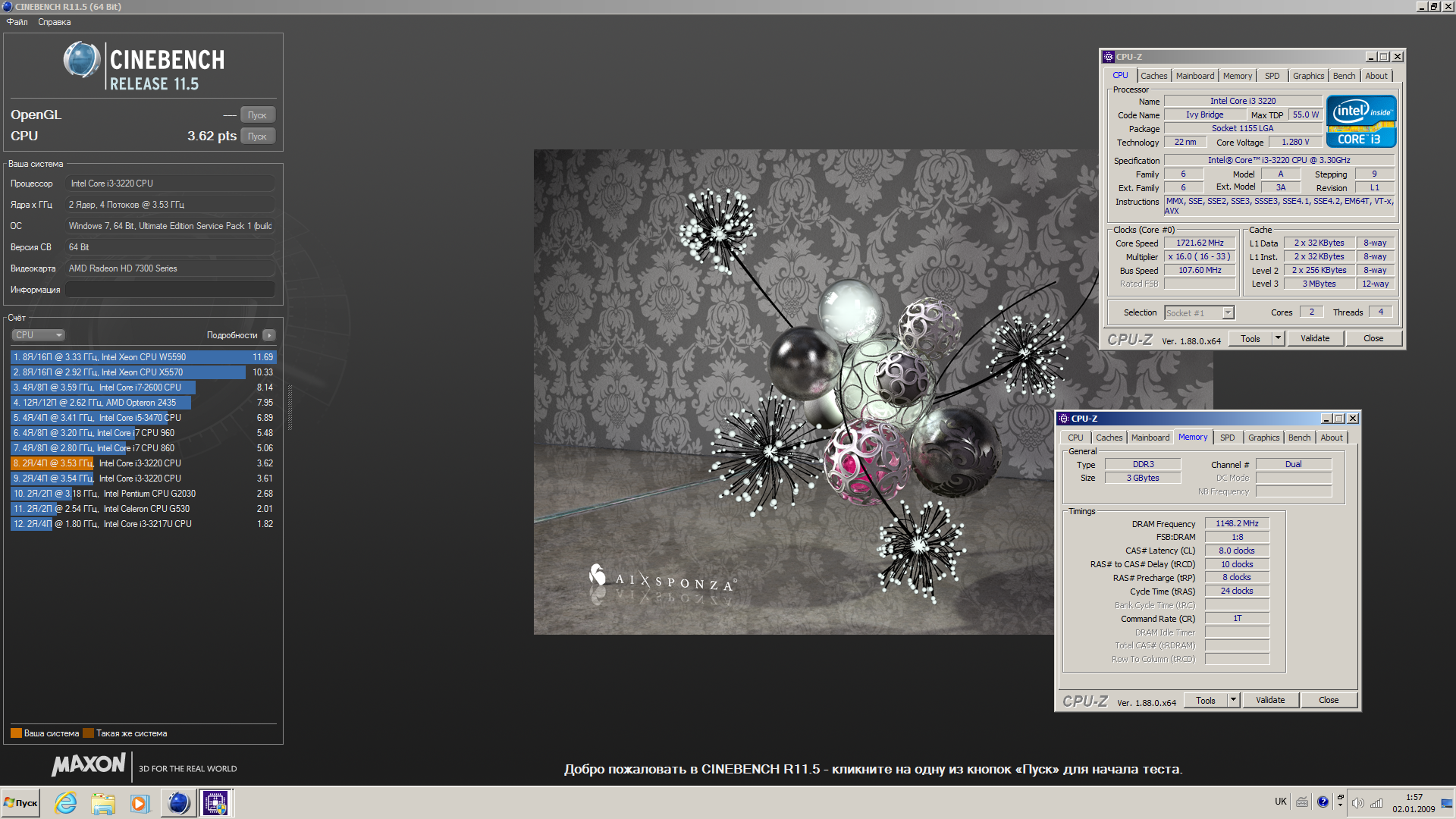1456x819 pixels.
Task: Open the Файл menu
Action: (17, 22)
